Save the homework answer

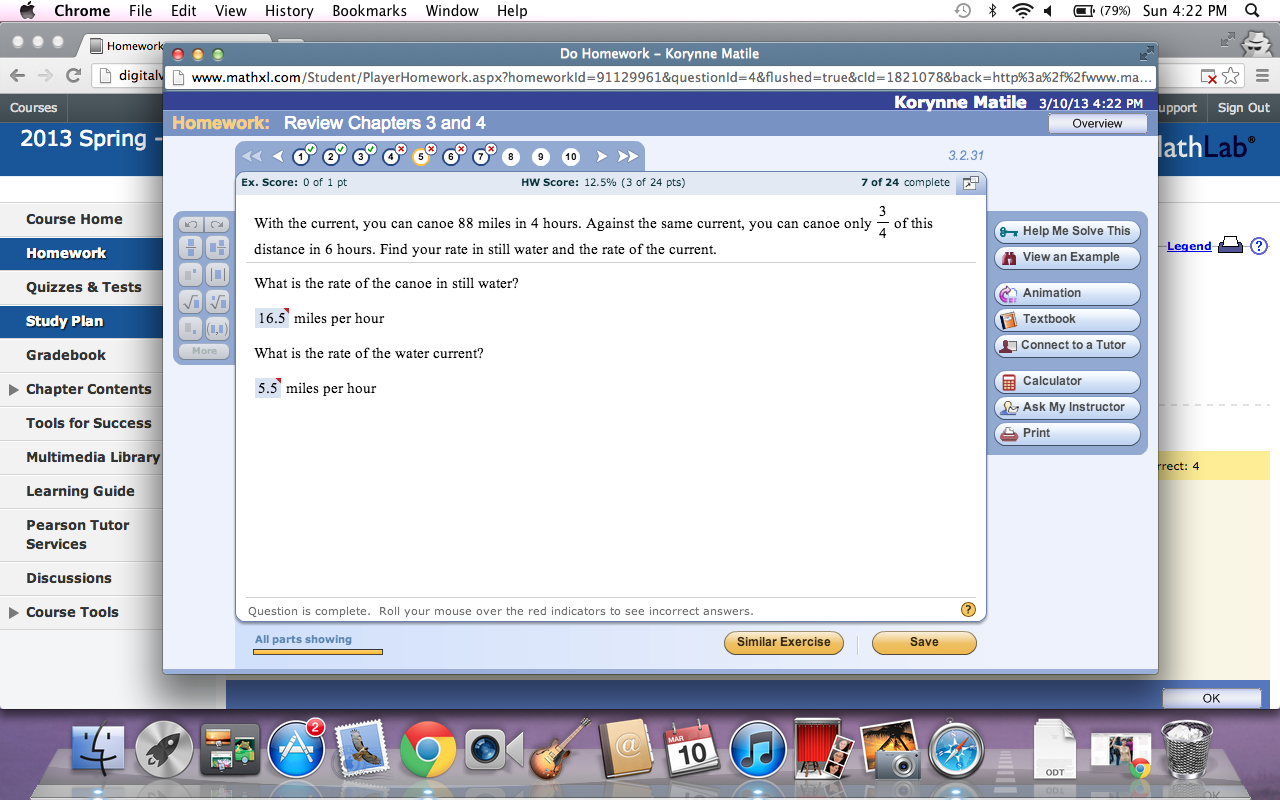pyautogui.click(x=924, y=642)
